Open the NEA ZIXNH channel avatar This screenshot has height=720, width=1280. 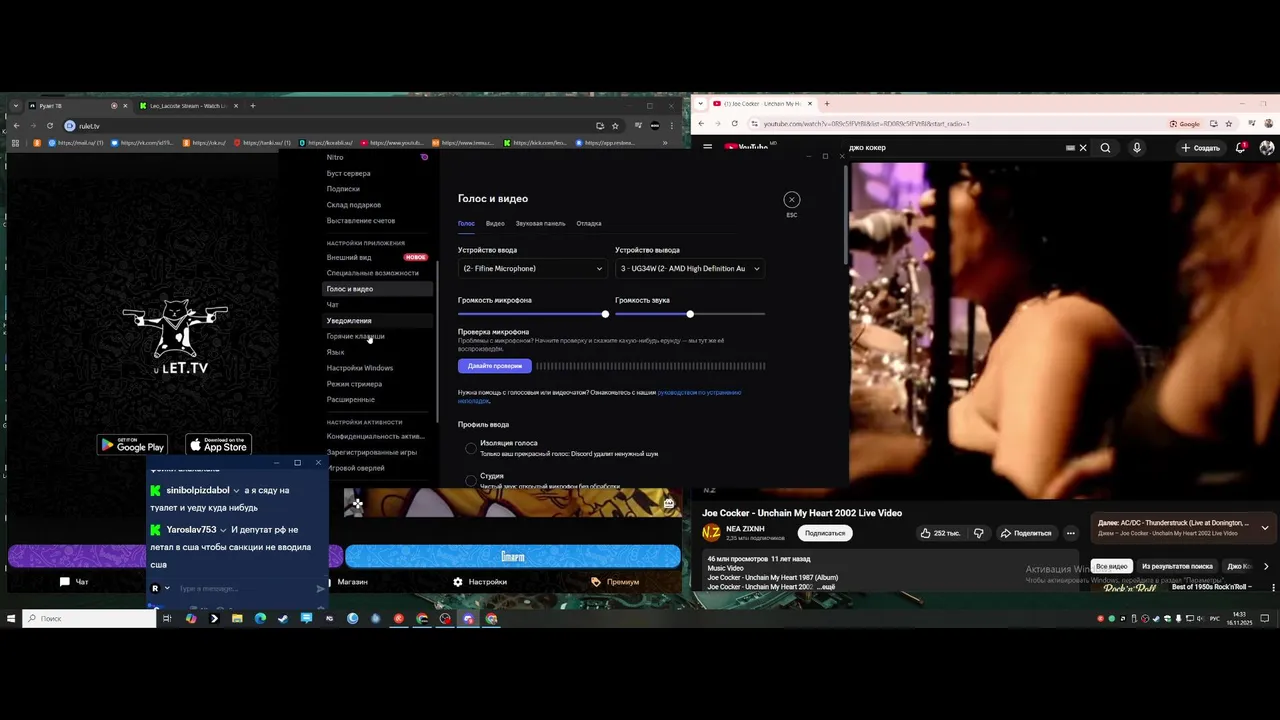click(711, 533)
